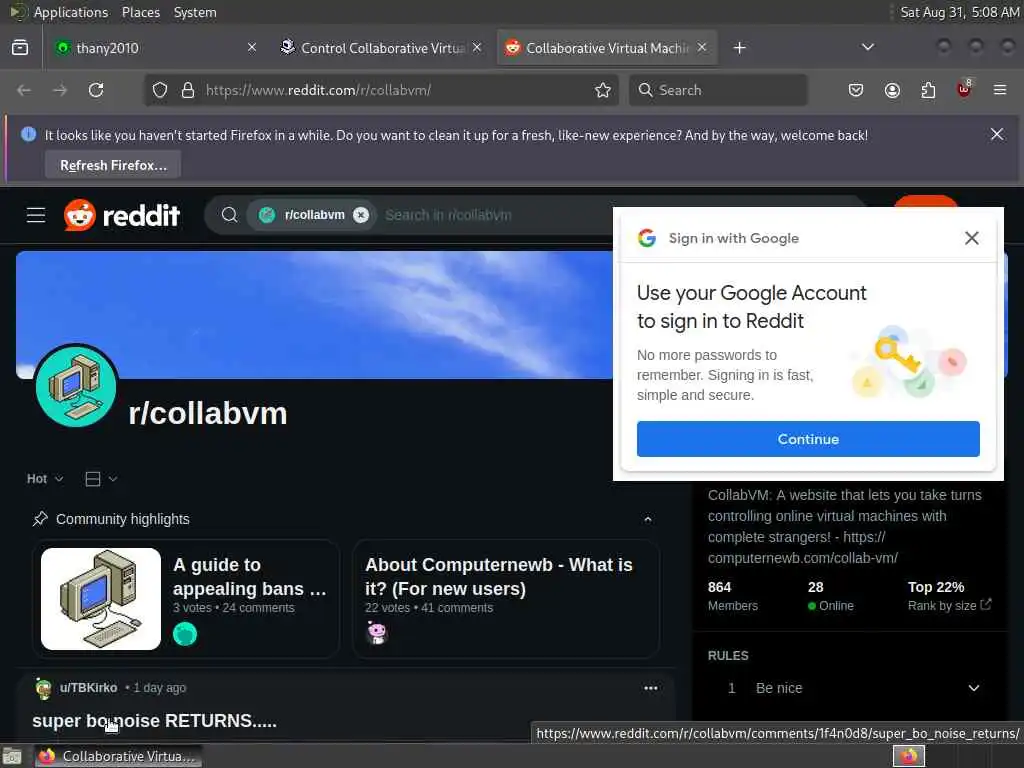Open the extensions puzzle icon
1024x768 pixels.
(x=928, y=90)
